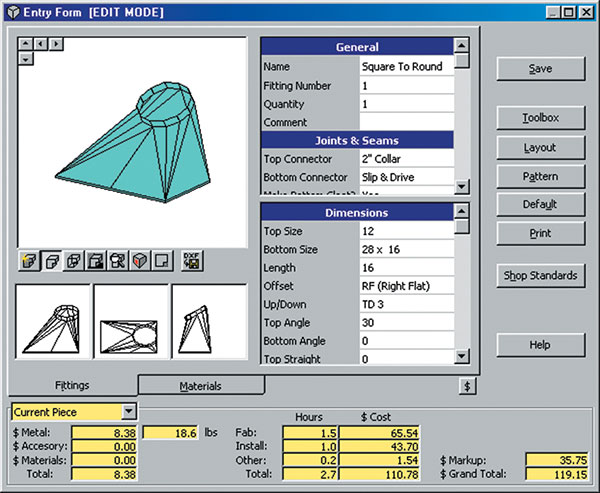Click the Top Size value field

405,231
